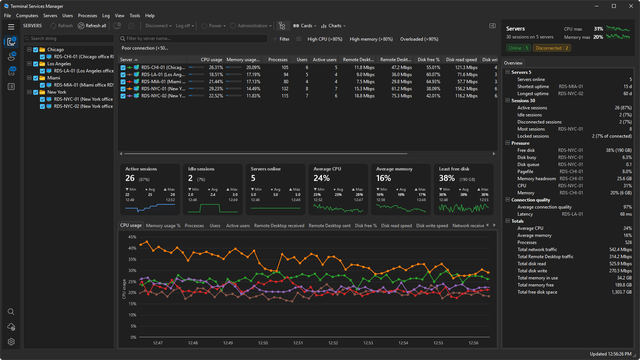Uncheck the Miami group checkbox
This screenshot has width=640, height=360.
(x=36, y=78)
